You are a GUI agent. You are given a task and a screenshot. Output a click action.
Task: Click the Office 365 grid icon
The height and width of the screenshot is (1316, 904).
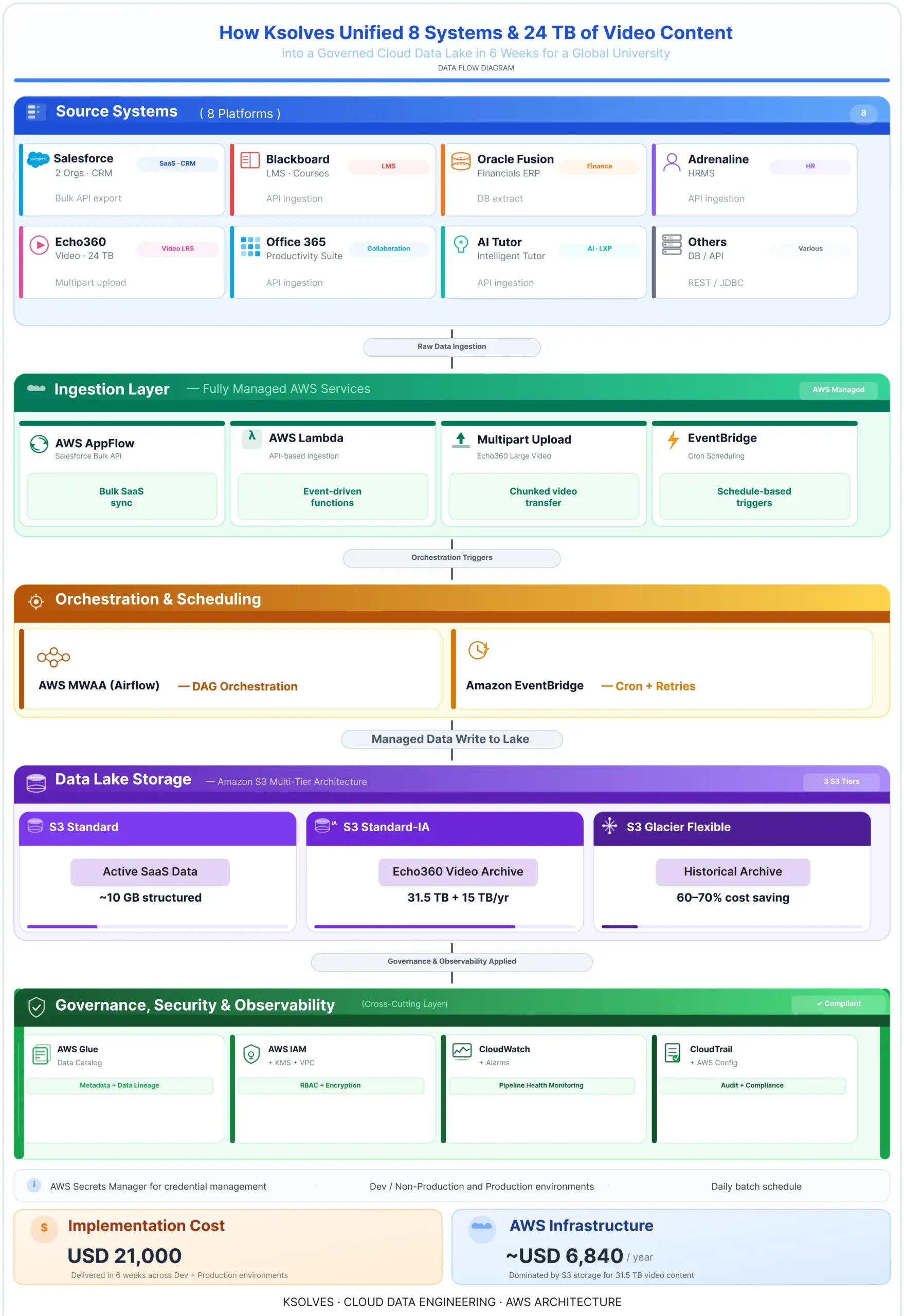[x=250, y=246]
